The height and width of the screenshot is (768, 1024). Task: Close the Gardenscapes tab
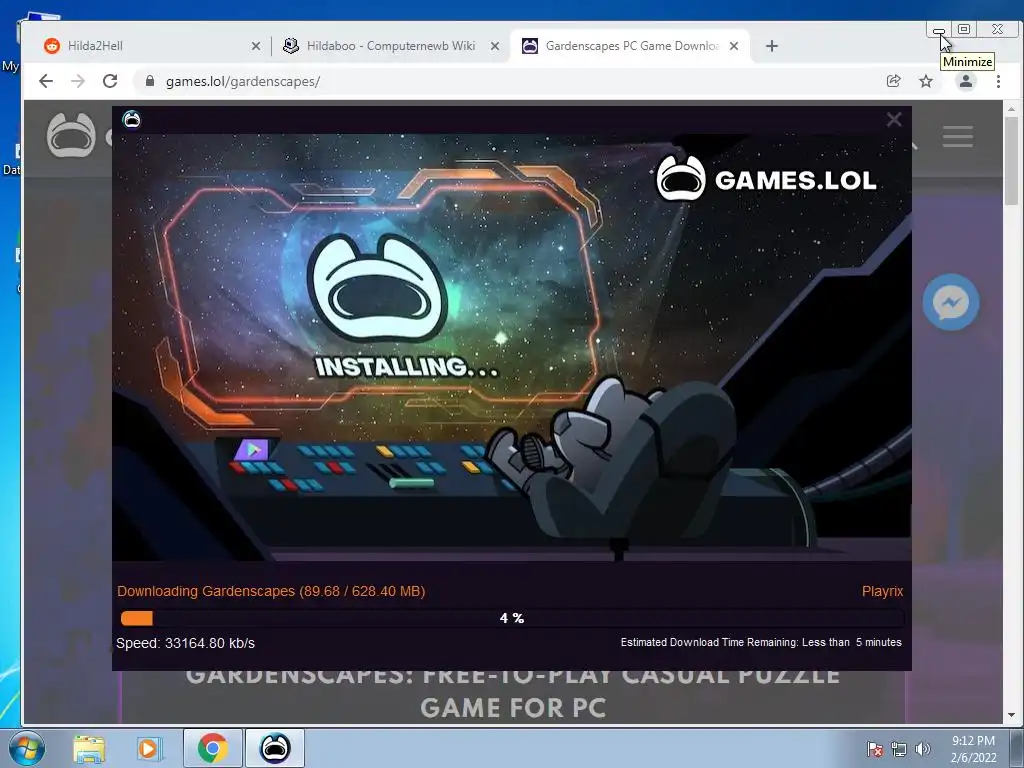point(734,46)
